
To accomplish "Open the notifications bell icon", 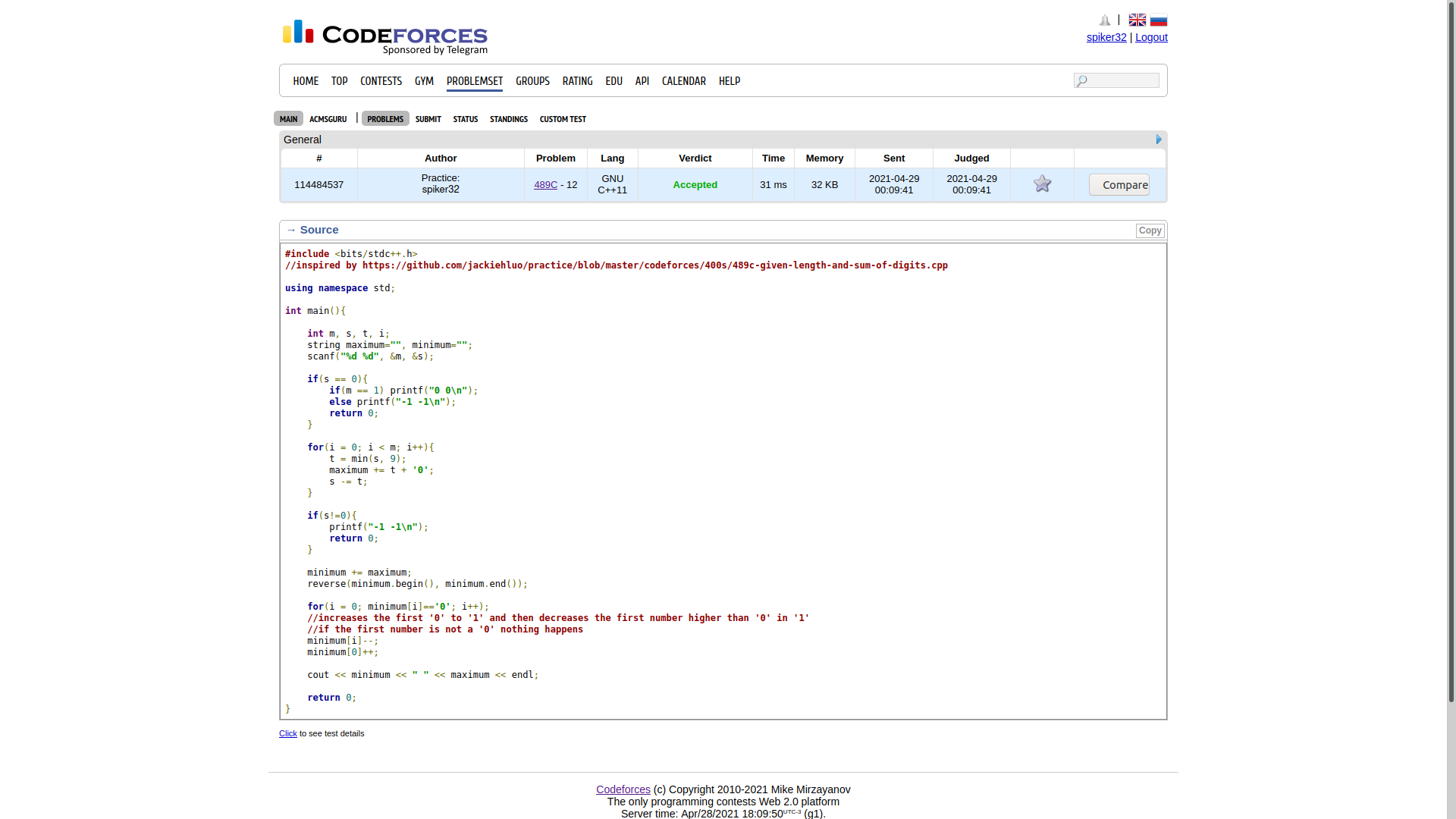I will click(1105, 20).
